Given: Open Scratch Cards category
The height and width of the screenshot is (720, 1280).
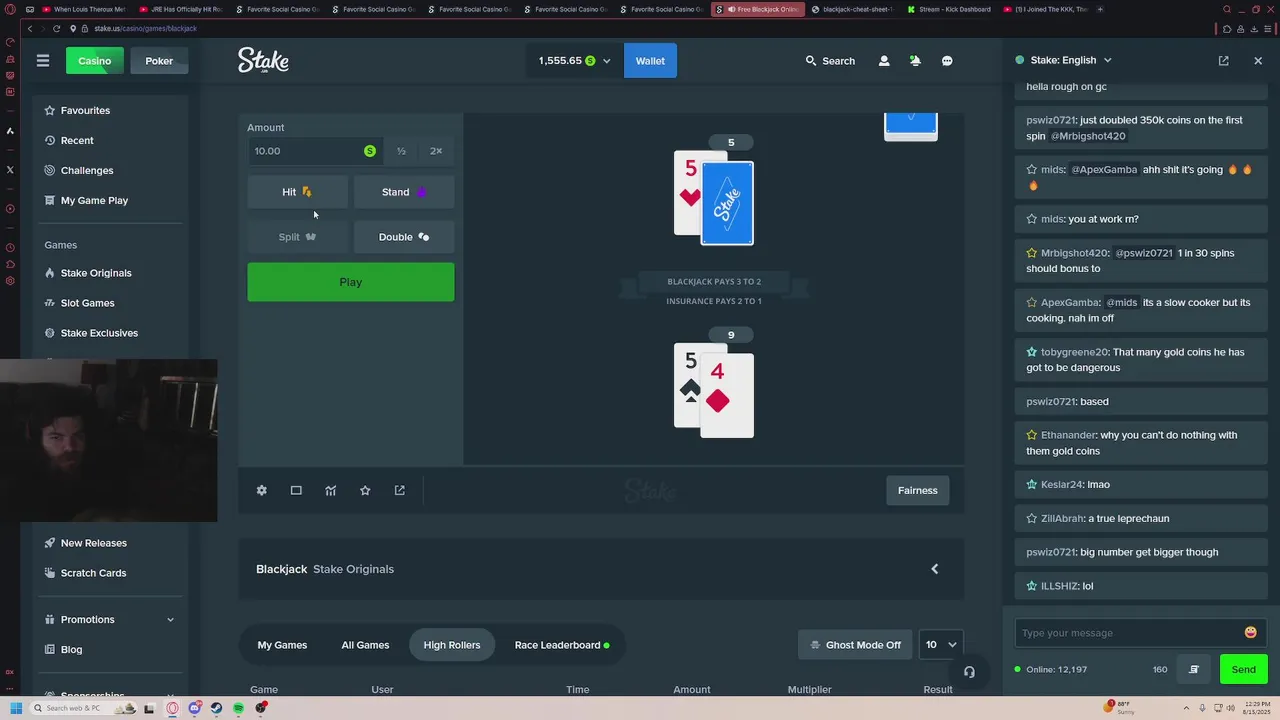Looking at the screenshot, I should [110, 573].
